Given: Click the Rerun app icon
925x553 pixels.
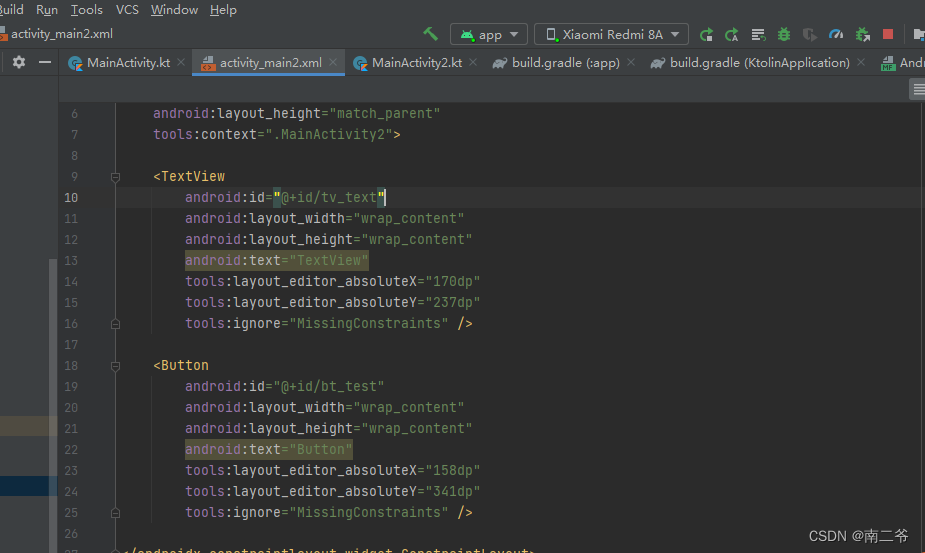Looking at the screenshot, I should click(706, 35).
